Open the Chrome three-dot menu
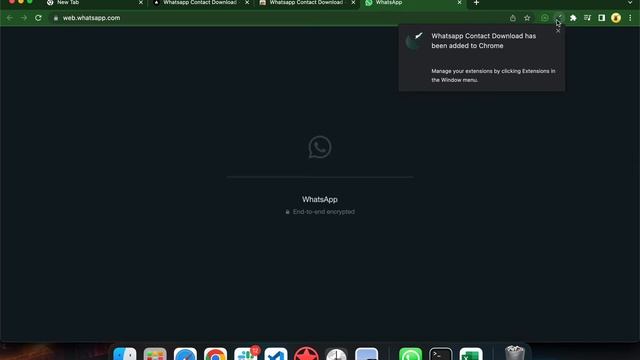 630,18
